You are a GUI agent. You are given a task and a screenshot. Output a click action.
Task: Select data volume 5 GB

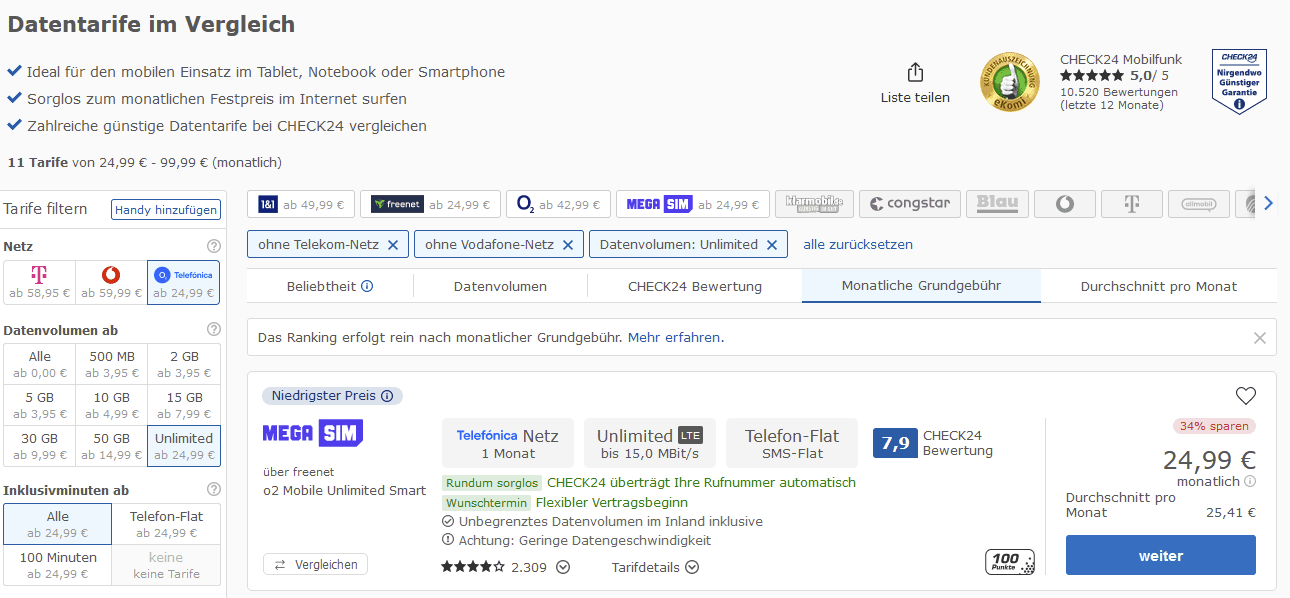point(39,405)
